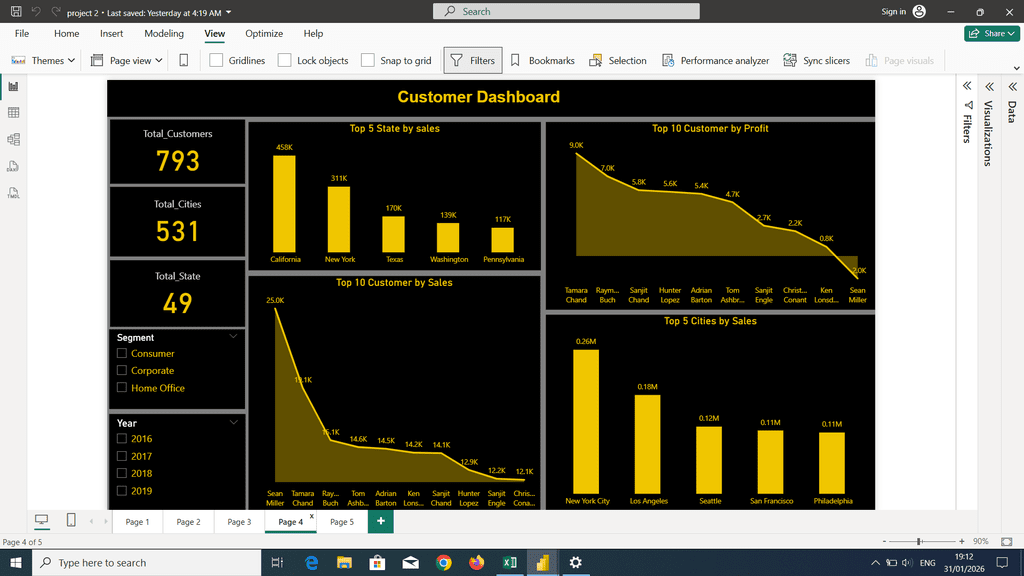Open Model view icon in left sidebar

tap(14, 140)
